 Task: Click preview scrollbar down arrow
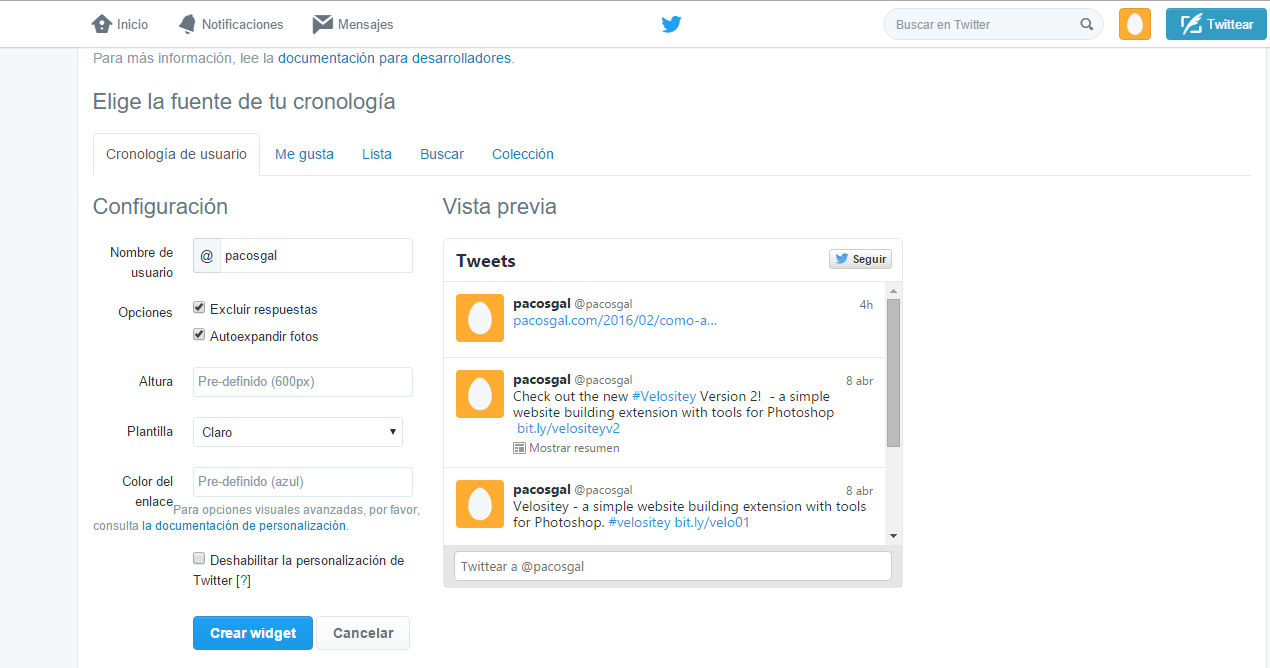pyautogui.click(x=893, y=537)
